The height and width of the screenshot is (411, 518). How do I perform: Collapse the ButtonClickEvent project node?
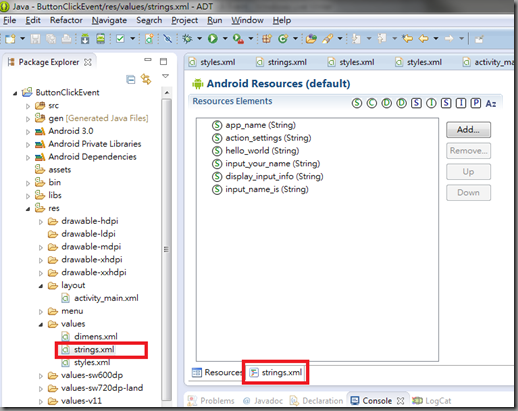point(15,93)
